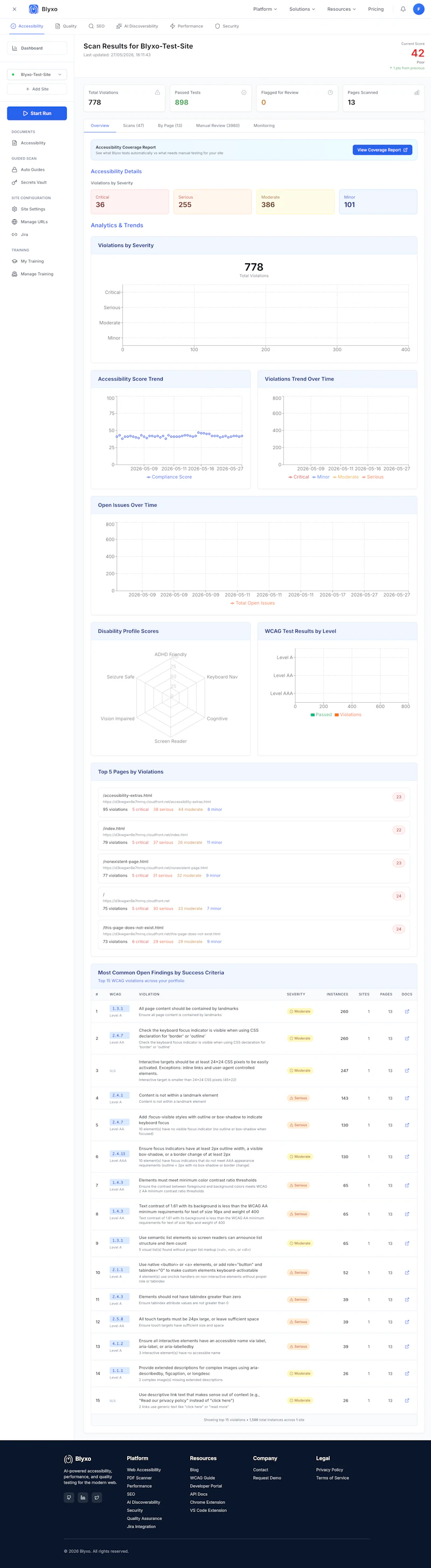Toggle Violations legend in WCAG Test Results
This screenshot has height=1568, width=431.
(347, 715)
